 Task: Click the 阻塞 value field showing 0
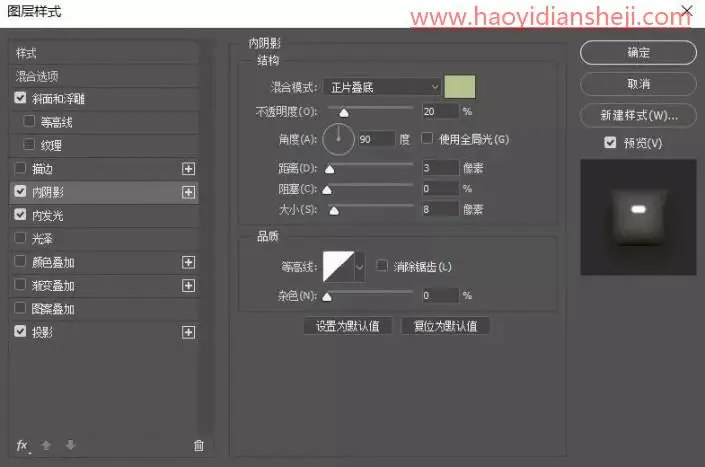click(440, 189)
